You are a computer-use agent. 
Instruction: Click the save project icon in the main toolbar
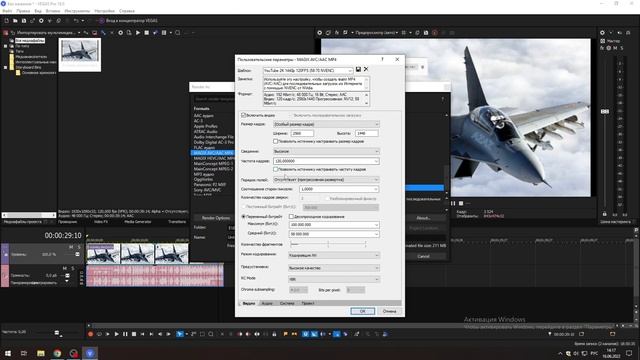[x=24, y=20]
